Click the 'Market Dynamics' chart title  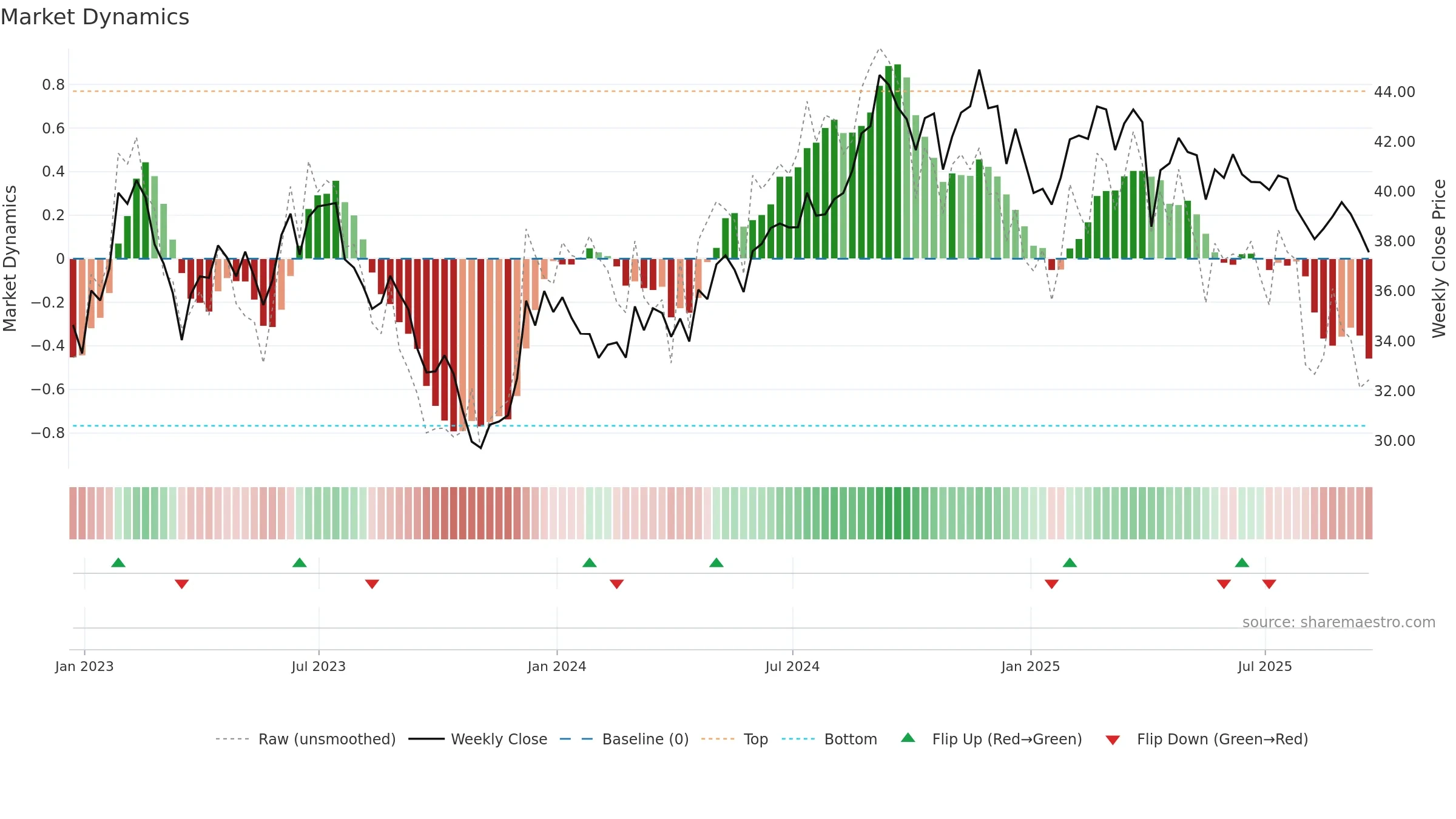(95, 17)
